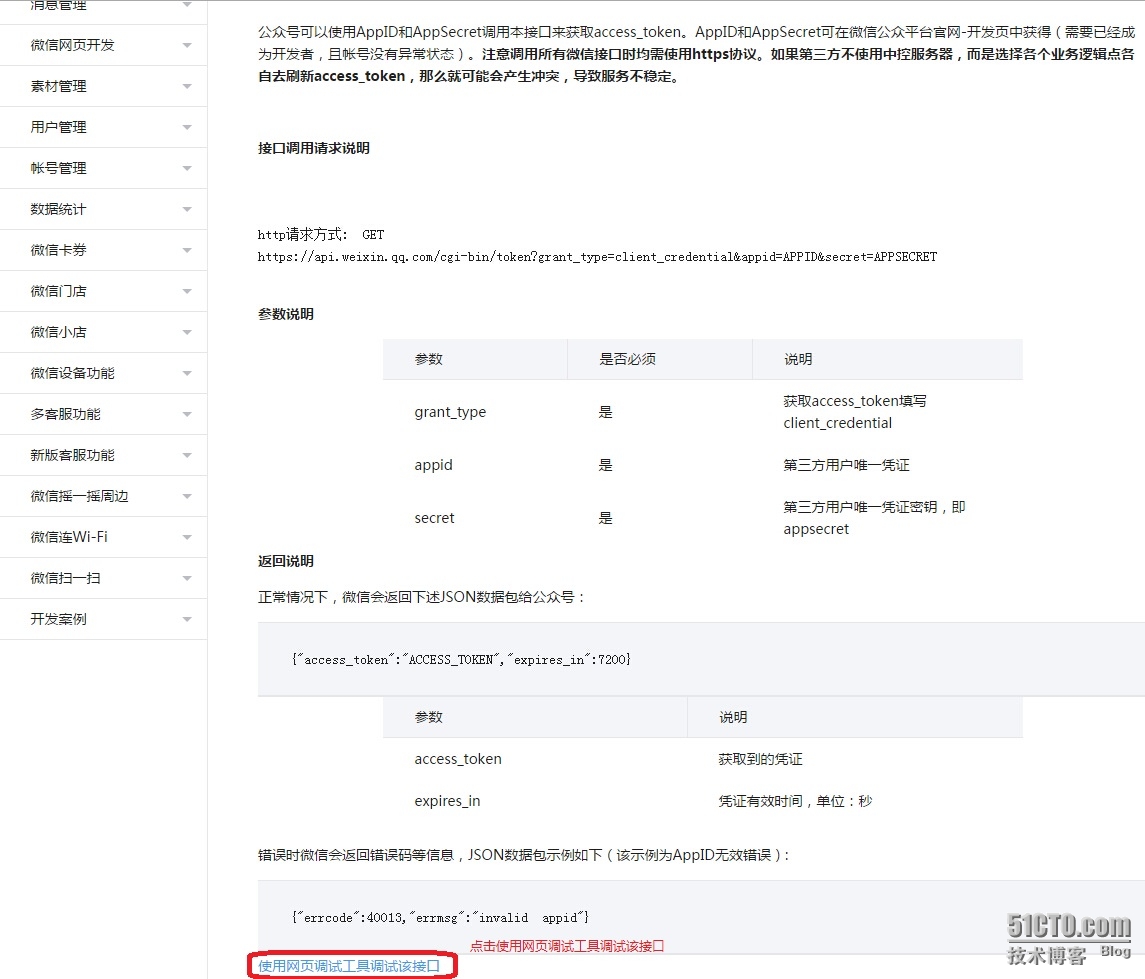The image size is (1145, 979).
Task: Select 微信小店 in sidebar
Action: click(103, 331)
